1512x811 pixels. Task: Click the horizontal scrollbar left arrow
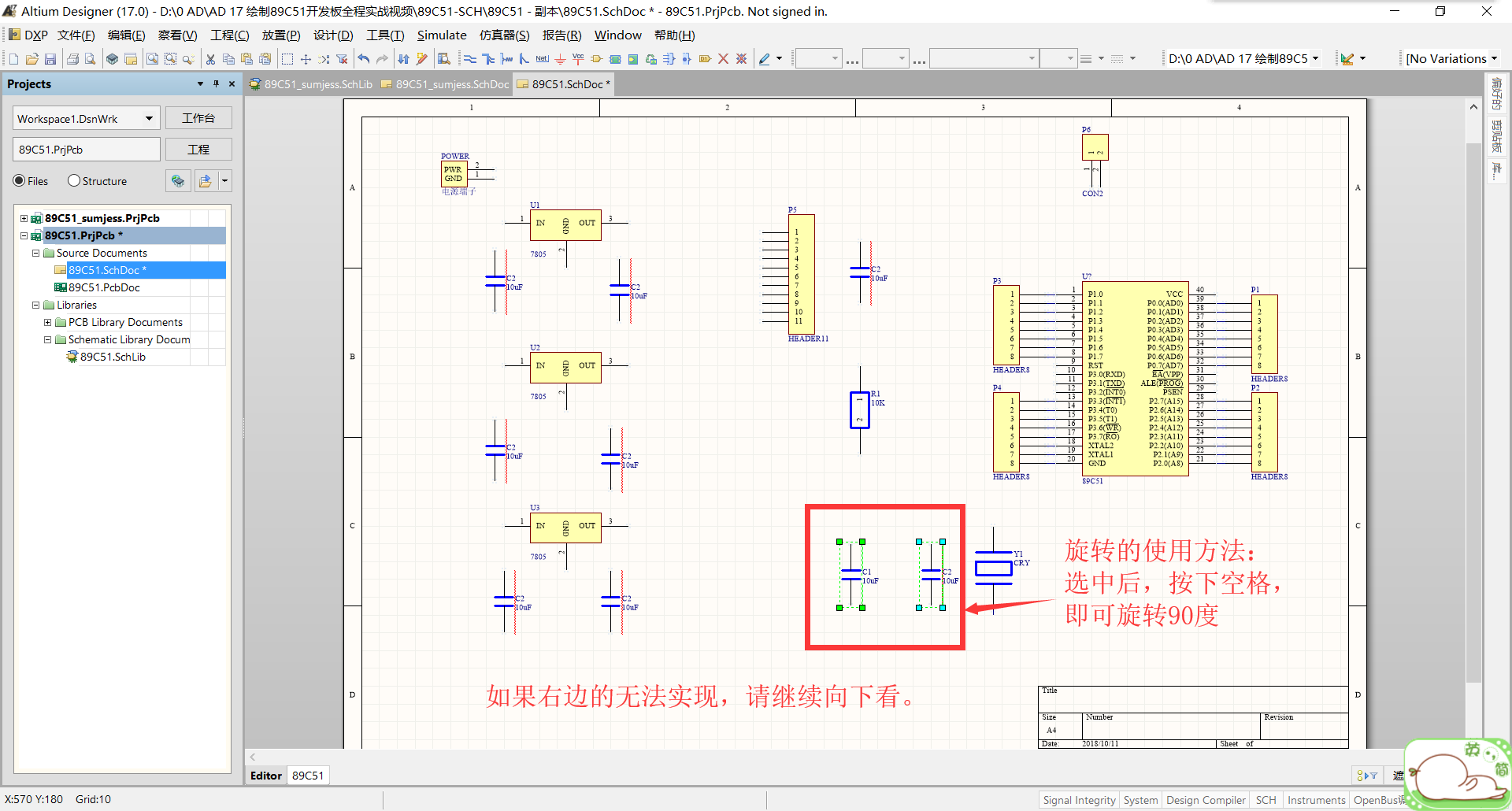pos(253,757)
